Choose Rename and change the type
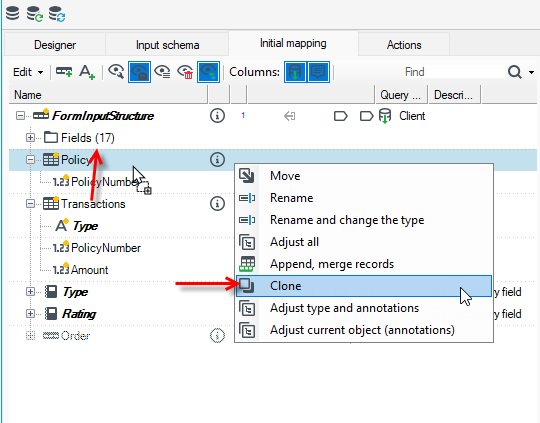This screenshot has width=540, height=423. point(364,220)
